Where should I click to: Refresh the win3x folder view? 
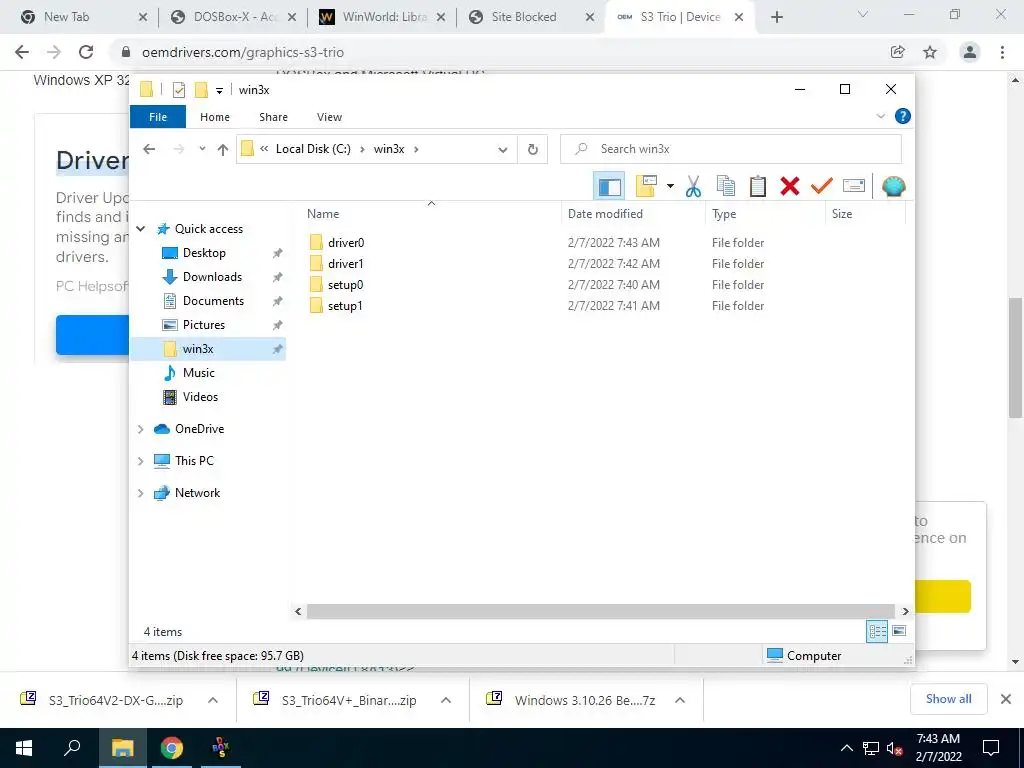pyautogui.click(x=533, y=150)
